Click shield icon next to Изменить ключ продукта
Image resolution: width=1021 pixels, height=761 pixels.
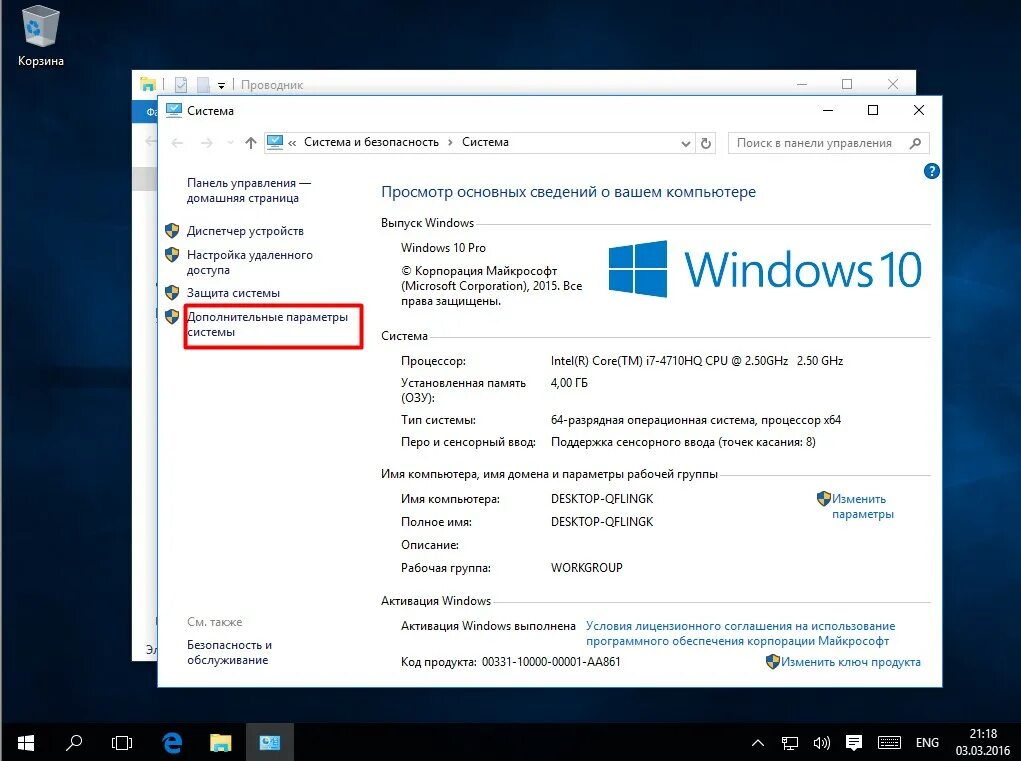772,661
